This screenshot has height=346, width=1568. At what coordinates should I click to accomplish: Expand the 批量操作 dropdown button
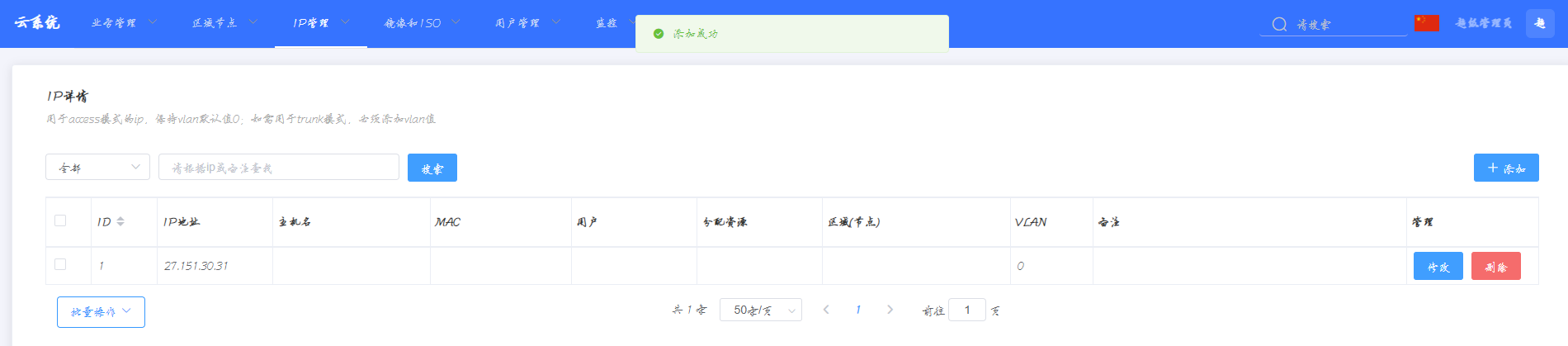101,312
